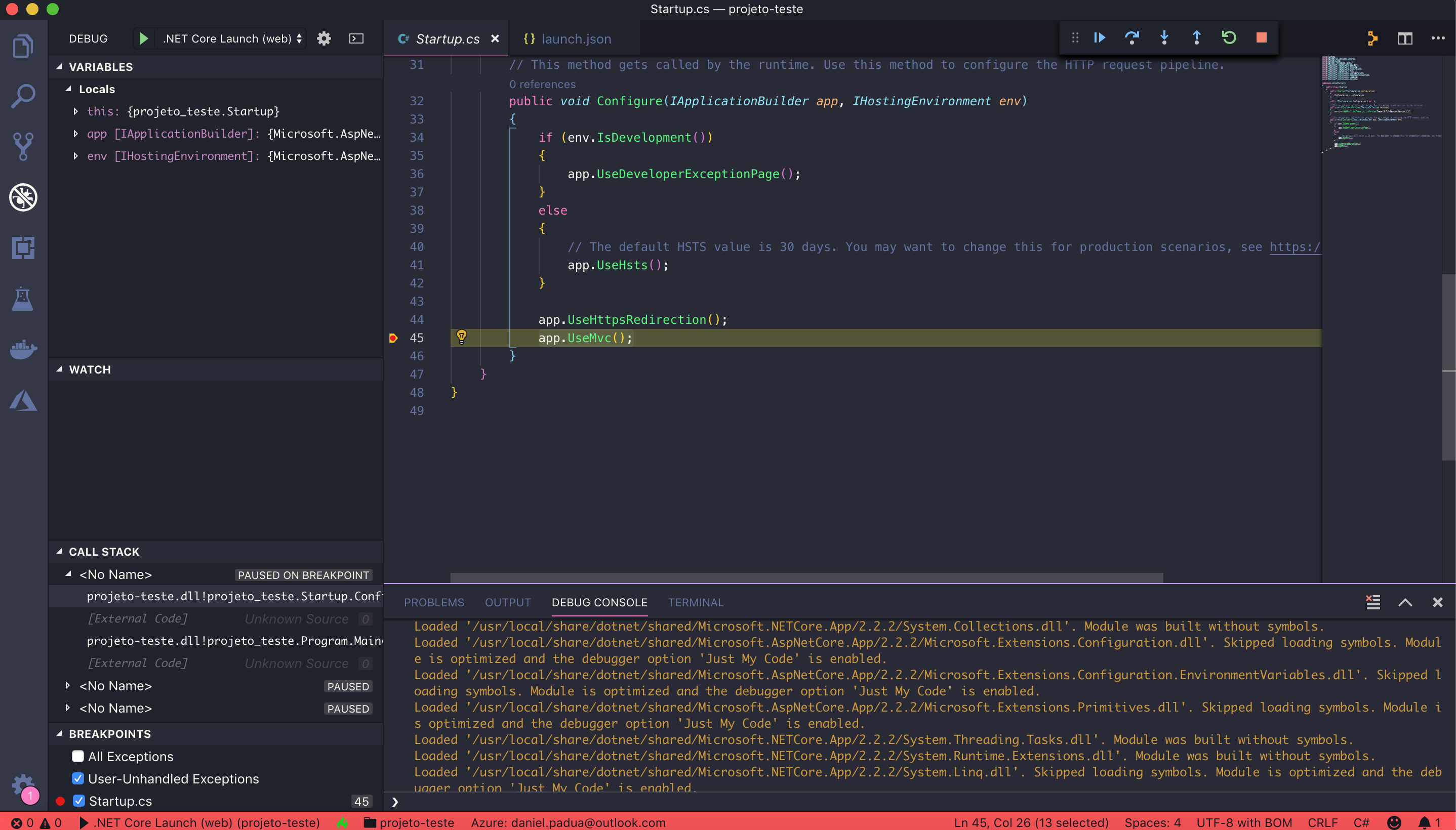Viewport: 1456px width, 830px height.
Task: Open the Docker panel in the activity bar
Action: click(x=22, y=349)
